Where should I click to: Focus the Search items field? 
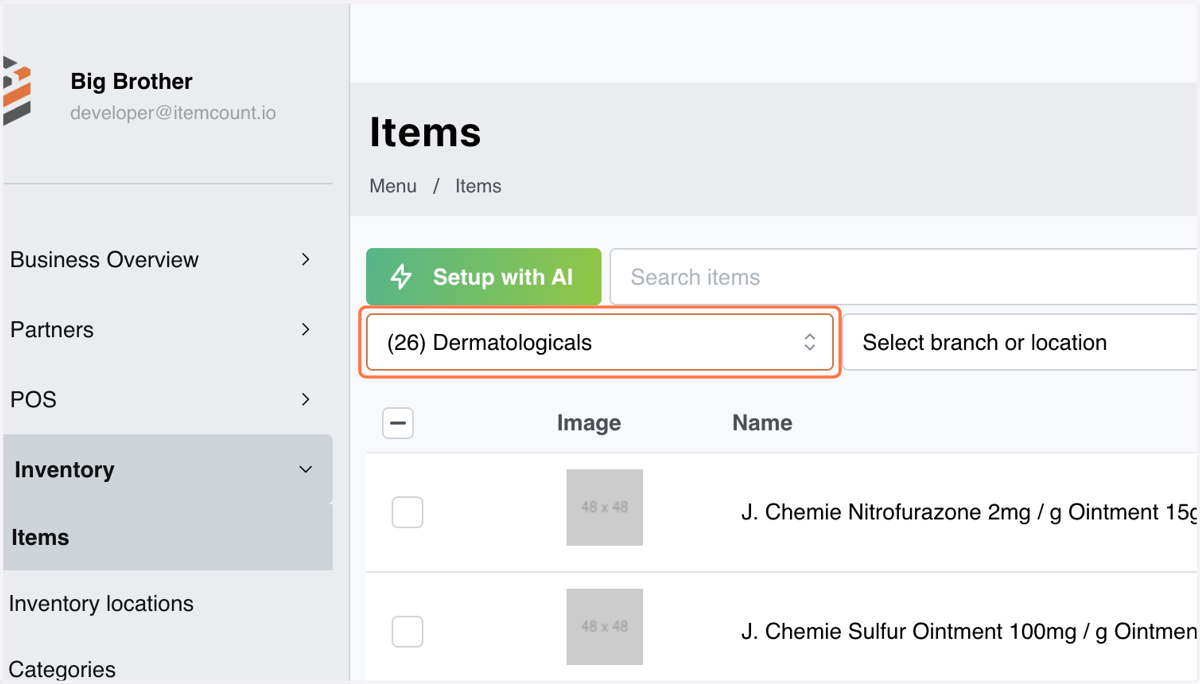[x=904, y=277]
